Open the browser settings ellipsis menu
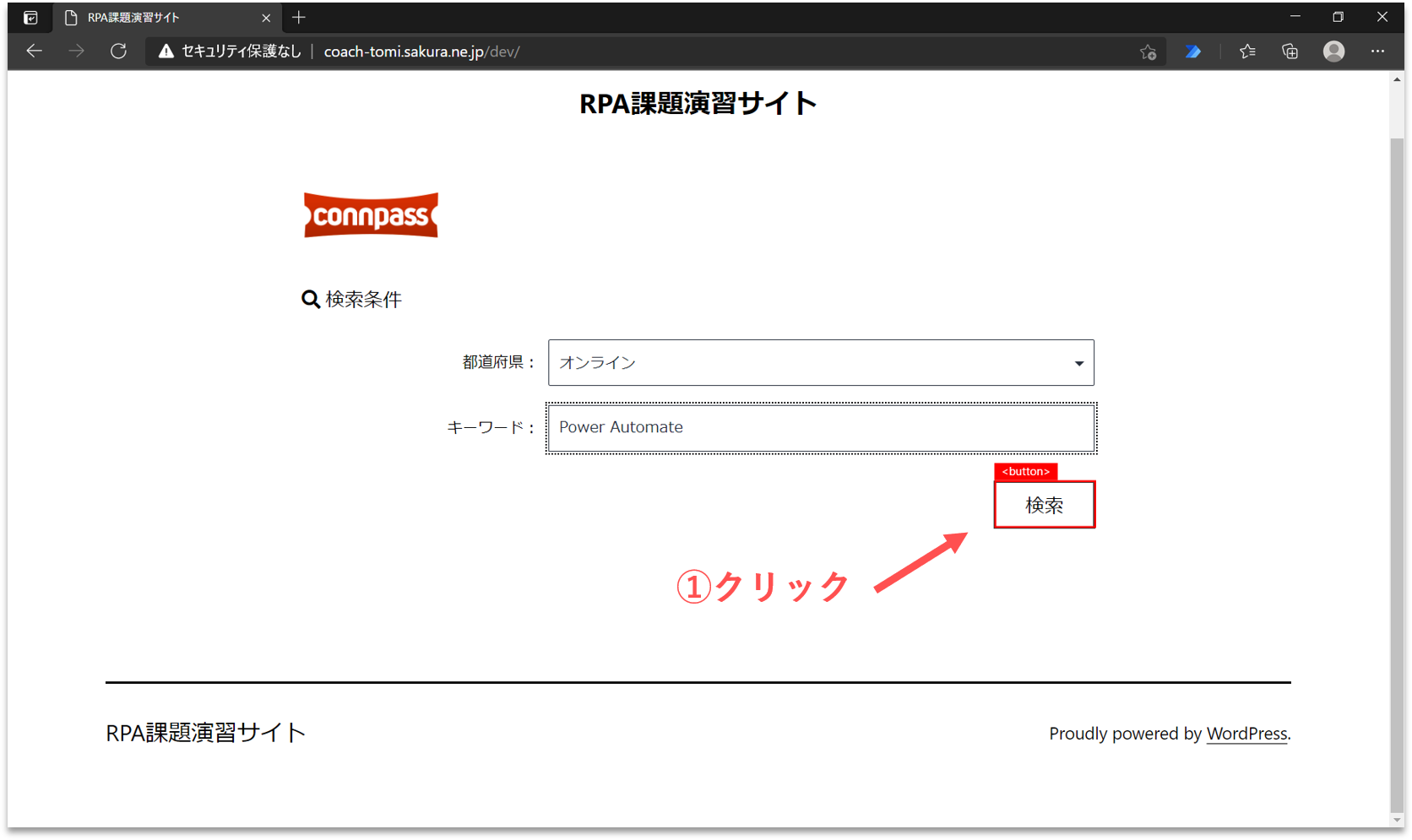Screen dimensions: 1412x840 tap(1377, 52)
